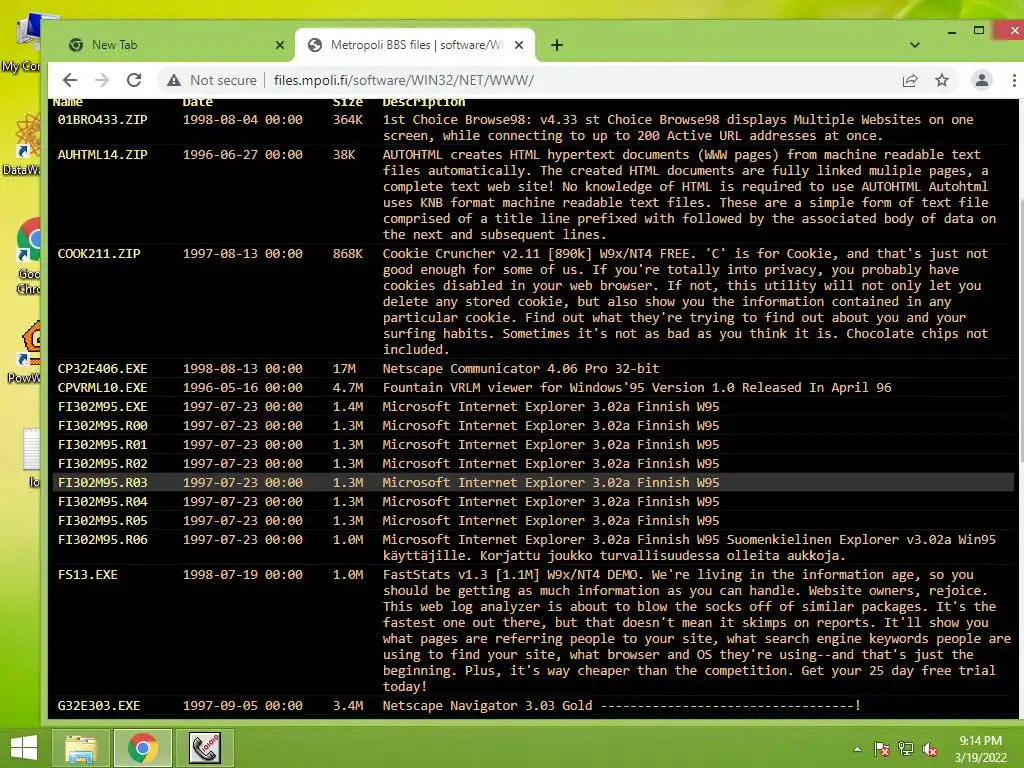Click the muted volume tray icon

(930, 749)
